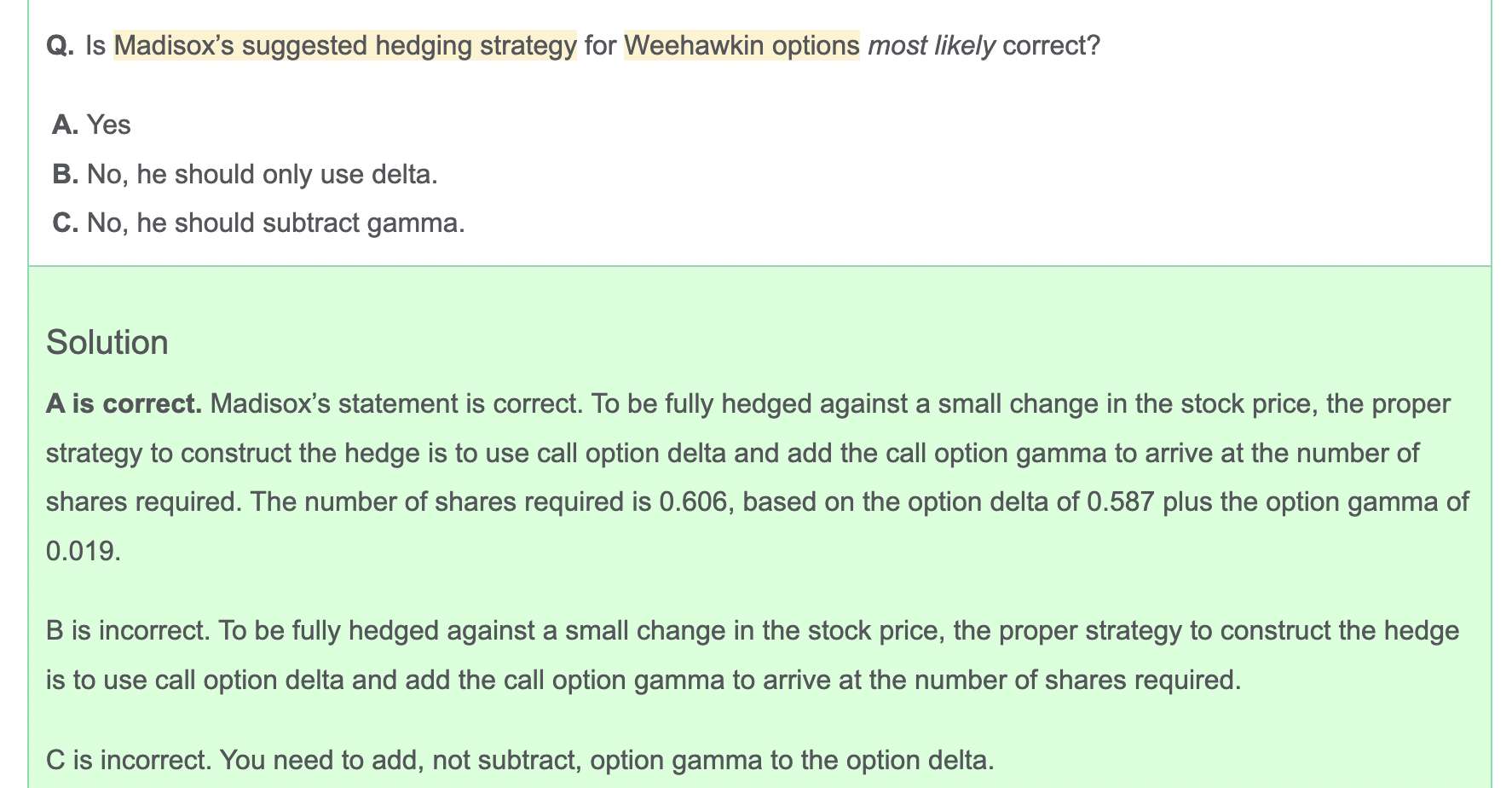Image resolution: width=1512 pixels, height=788 pixels.
Task: Click the bold "A is correct." text
Action: 124,403
